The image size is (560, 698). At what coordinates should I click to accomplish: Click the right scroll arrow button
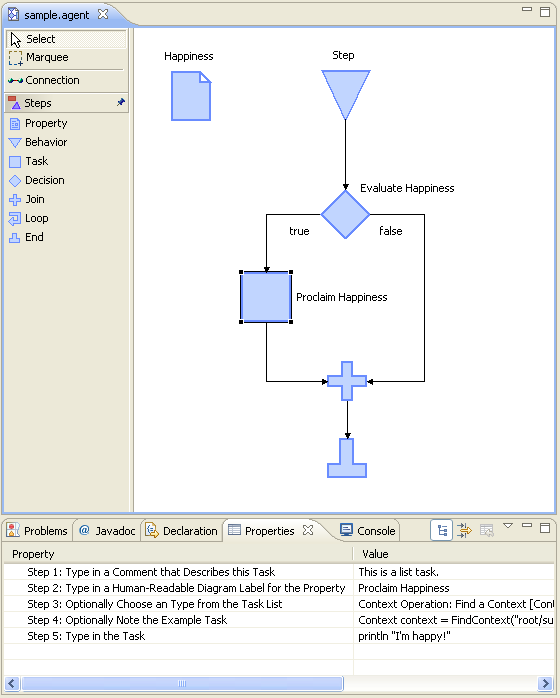pos(546,683)
